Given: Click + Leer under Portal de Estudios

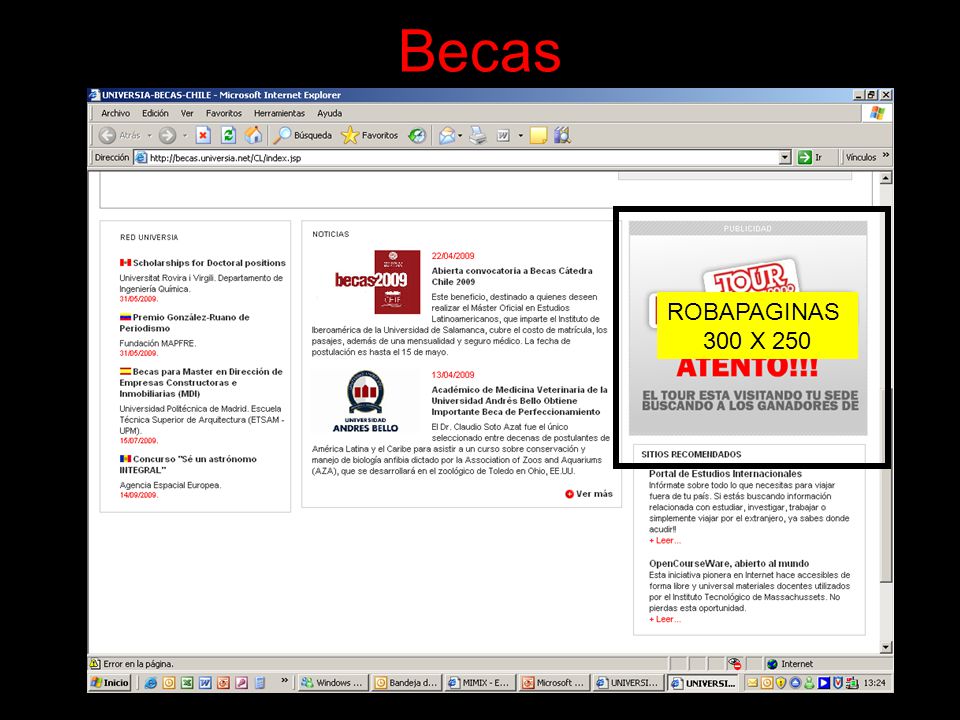Looking at the screenshot, I should (665, 541).
